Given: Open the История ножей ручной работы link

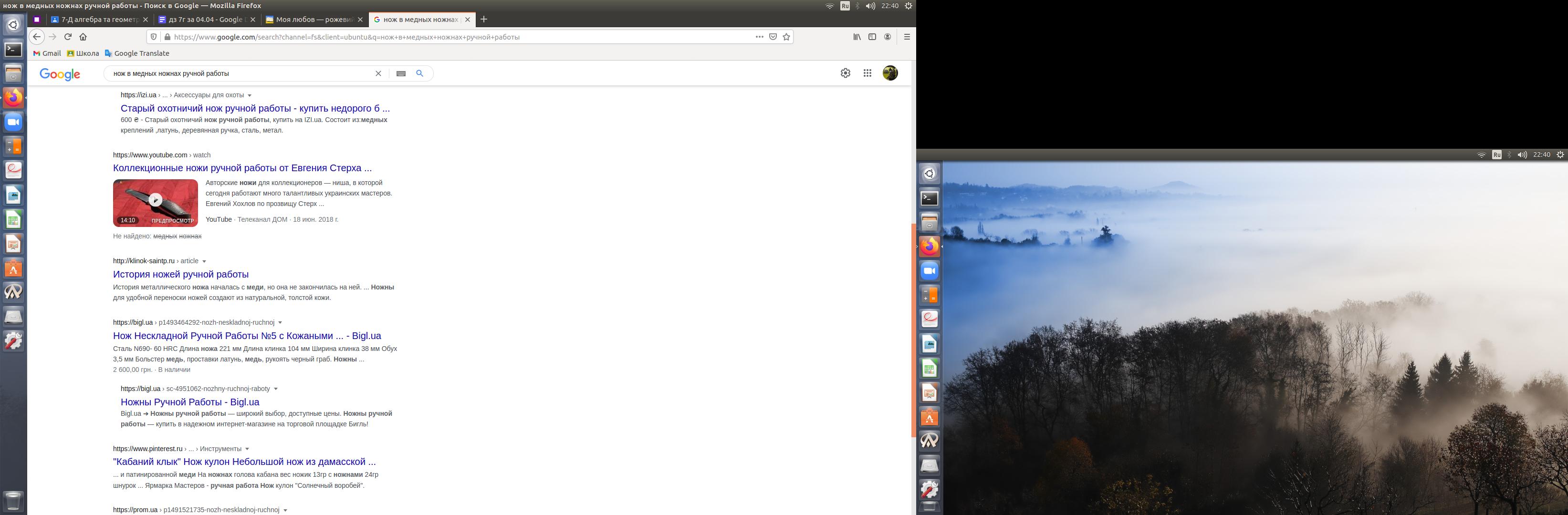Looking at the screenshot, I should click(x=181, y=274).
